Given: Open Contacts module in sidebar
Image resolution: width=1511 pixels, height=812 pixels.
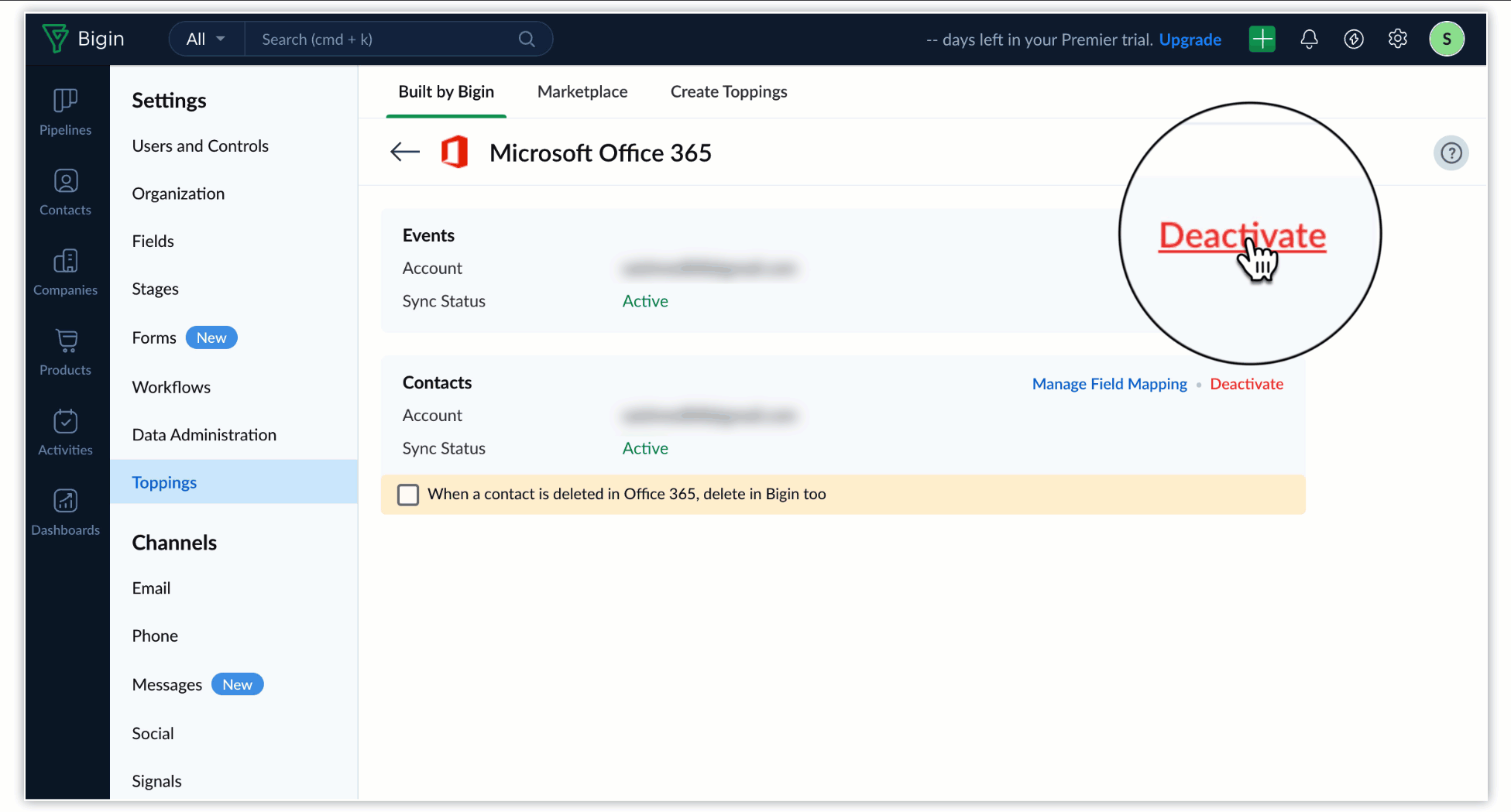Looking at the screenshot, I should (66, 193).
